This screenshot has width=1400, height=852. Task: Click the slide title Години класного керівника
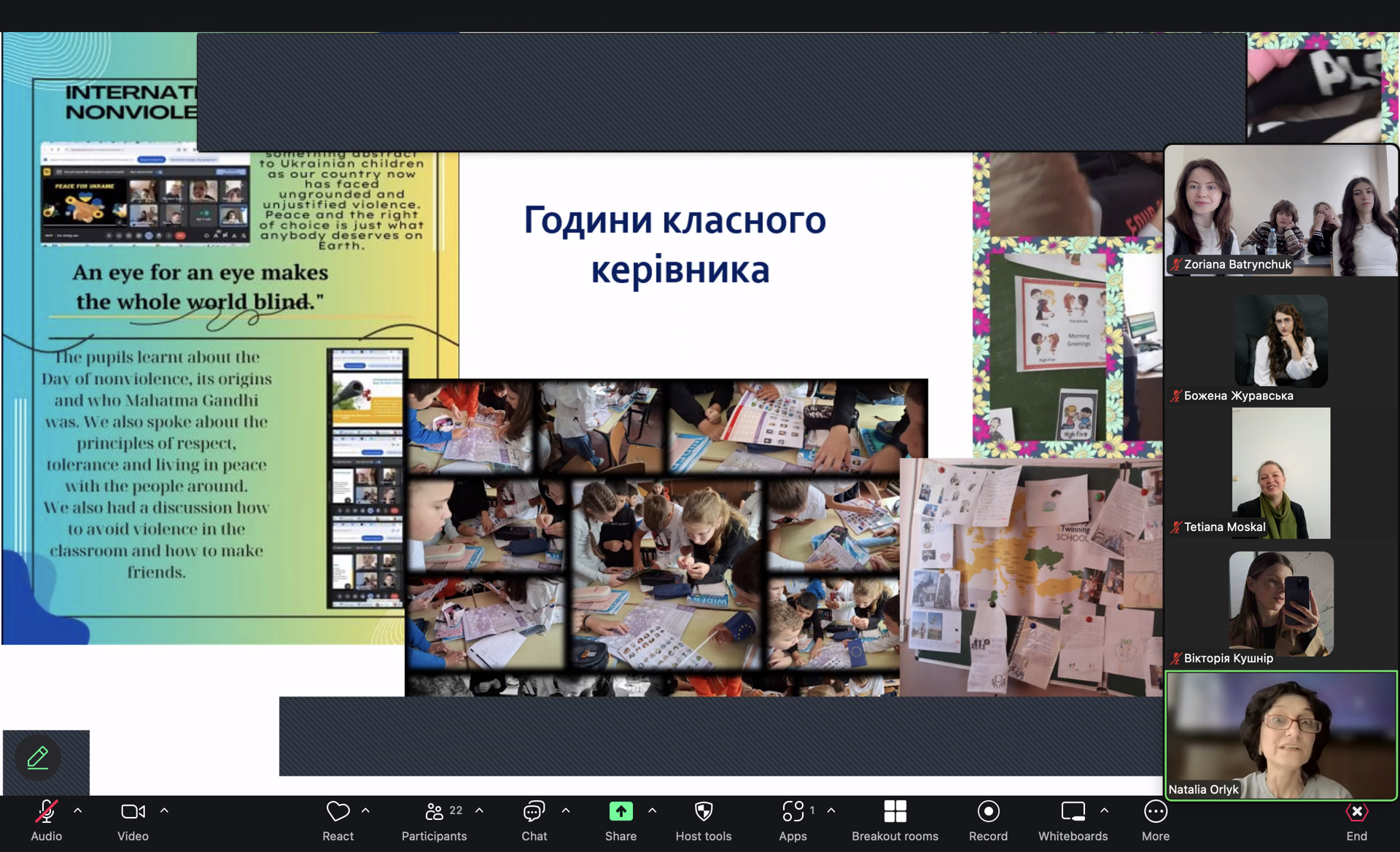point(675,244)
